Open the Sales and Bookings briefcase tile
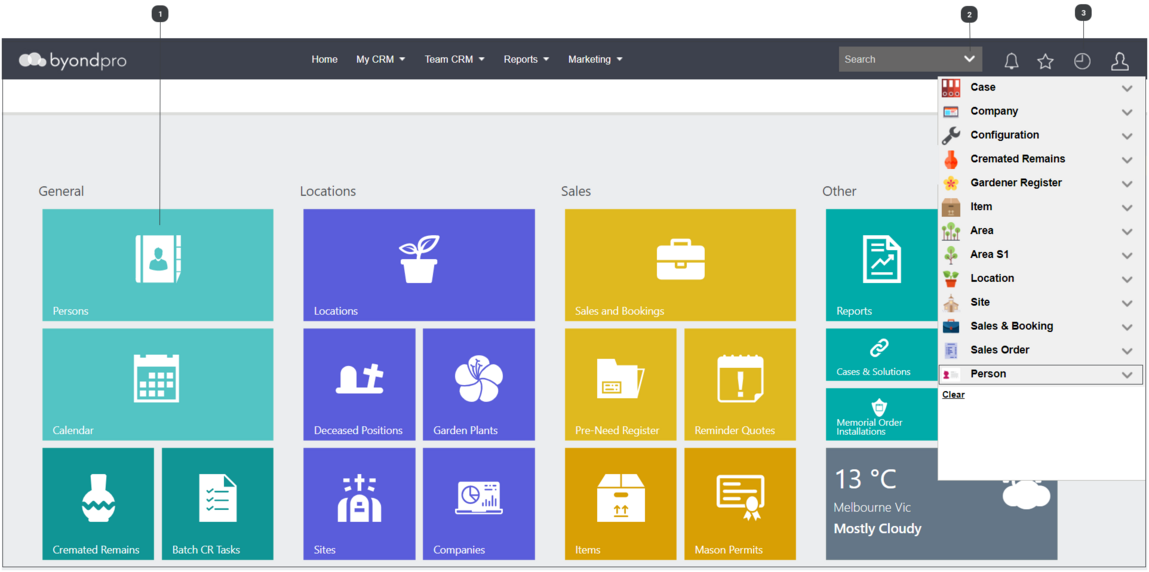The height and width of the screenshot is (572, 1149). [x=680, y=265]
